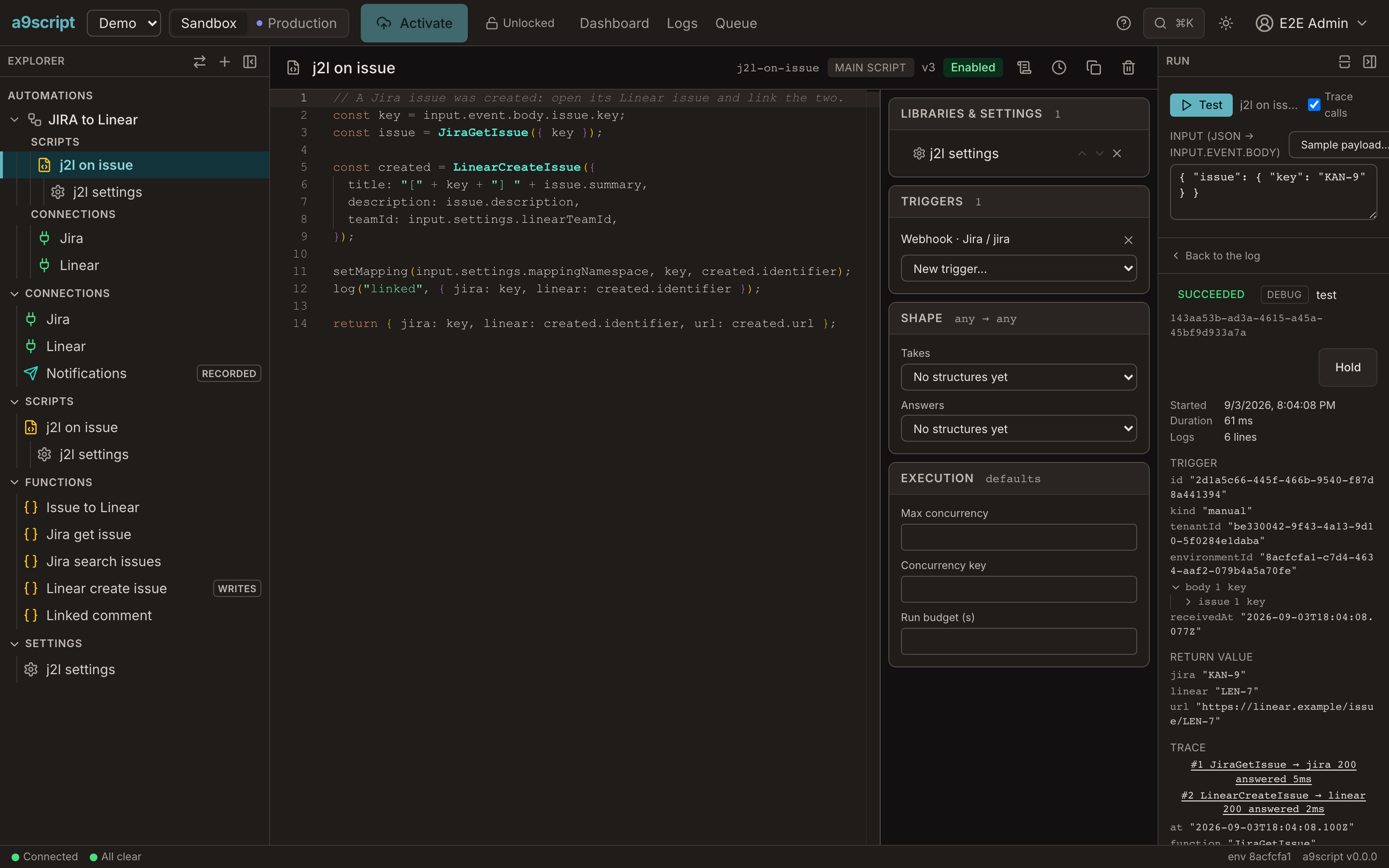Click the Hold button
This screenshot has width=1389, height=868.
tap(1348, 367)
